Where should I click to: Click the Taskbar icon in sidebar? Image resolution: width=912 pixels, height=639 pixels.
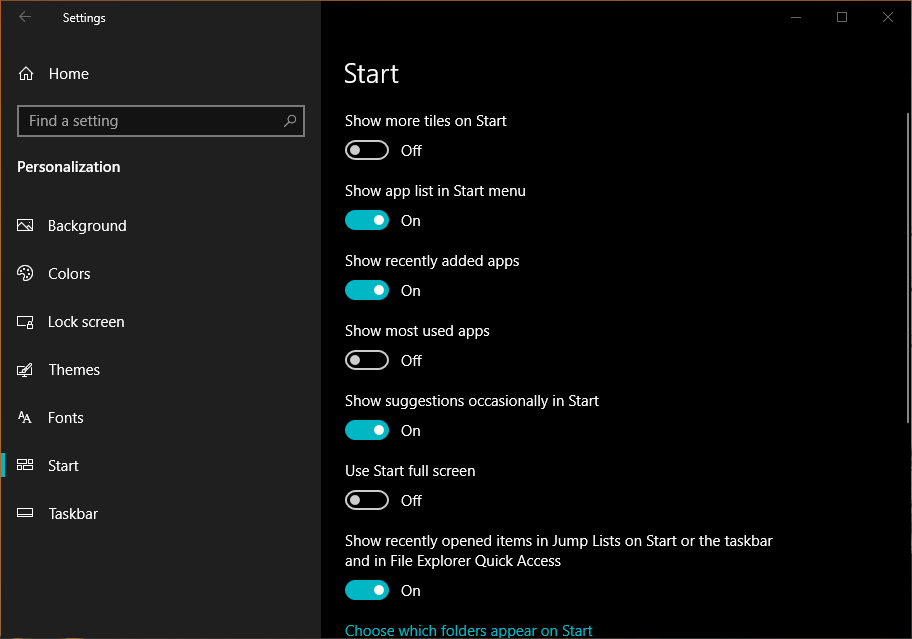(x=26, y=514)
